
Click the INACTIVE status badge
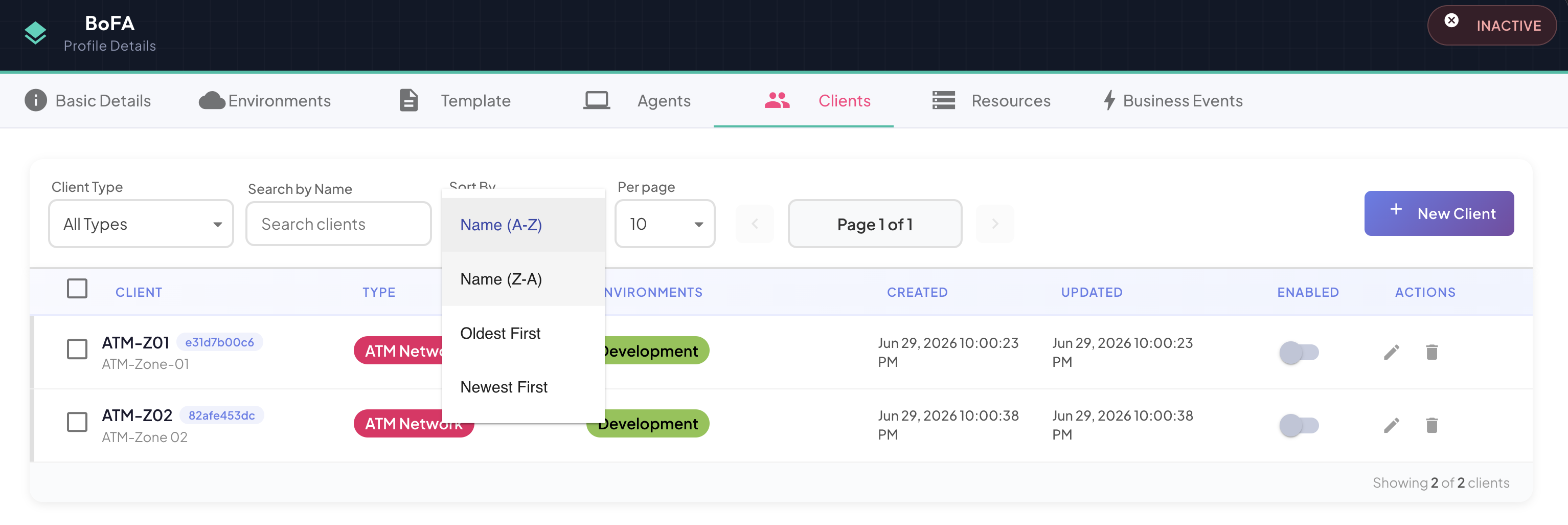coord(1491,26)
